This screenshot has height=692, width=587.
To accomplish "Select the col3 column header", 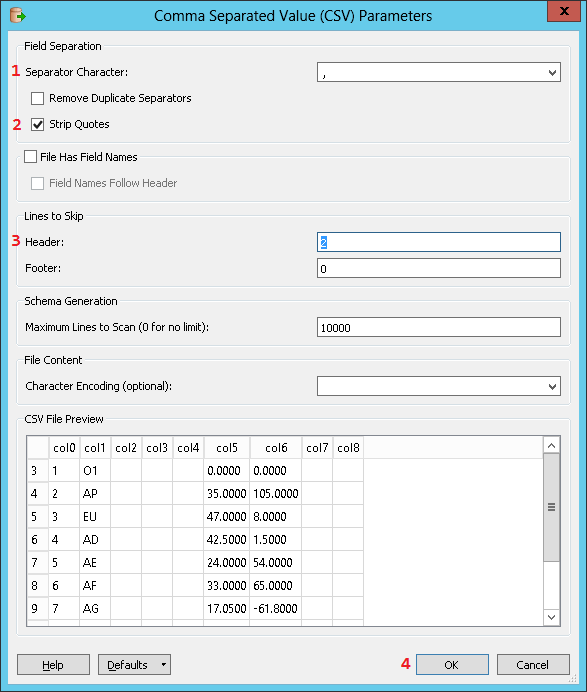I will [157, 448].
